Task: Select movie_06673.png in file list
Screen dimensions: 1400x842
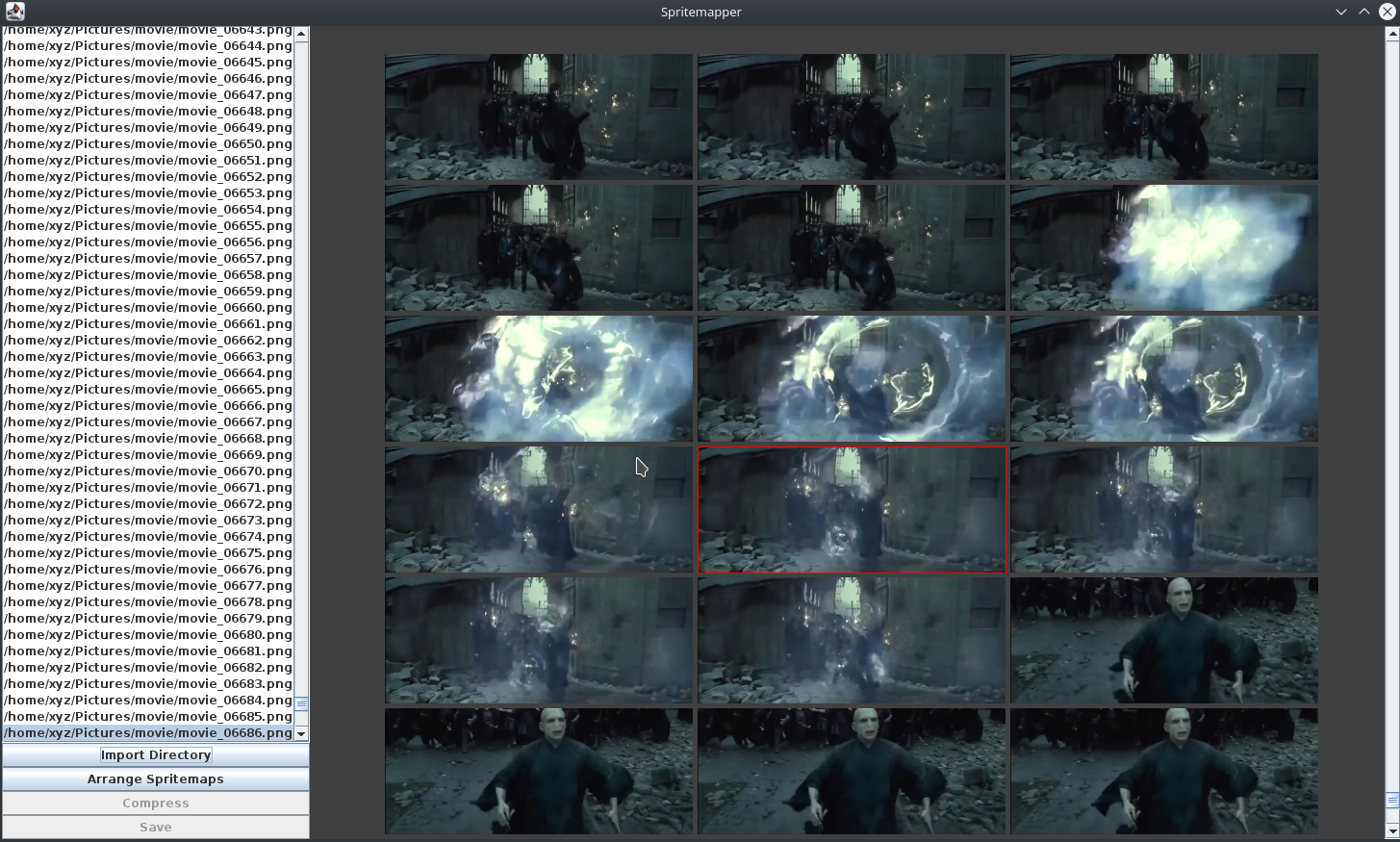Action: [148, 520]
